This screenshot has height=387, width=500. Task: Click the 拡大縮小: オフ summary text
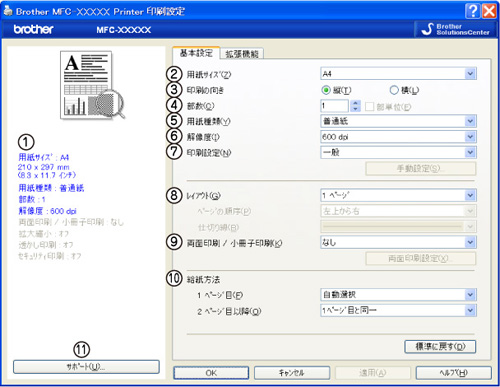point(44,233)
